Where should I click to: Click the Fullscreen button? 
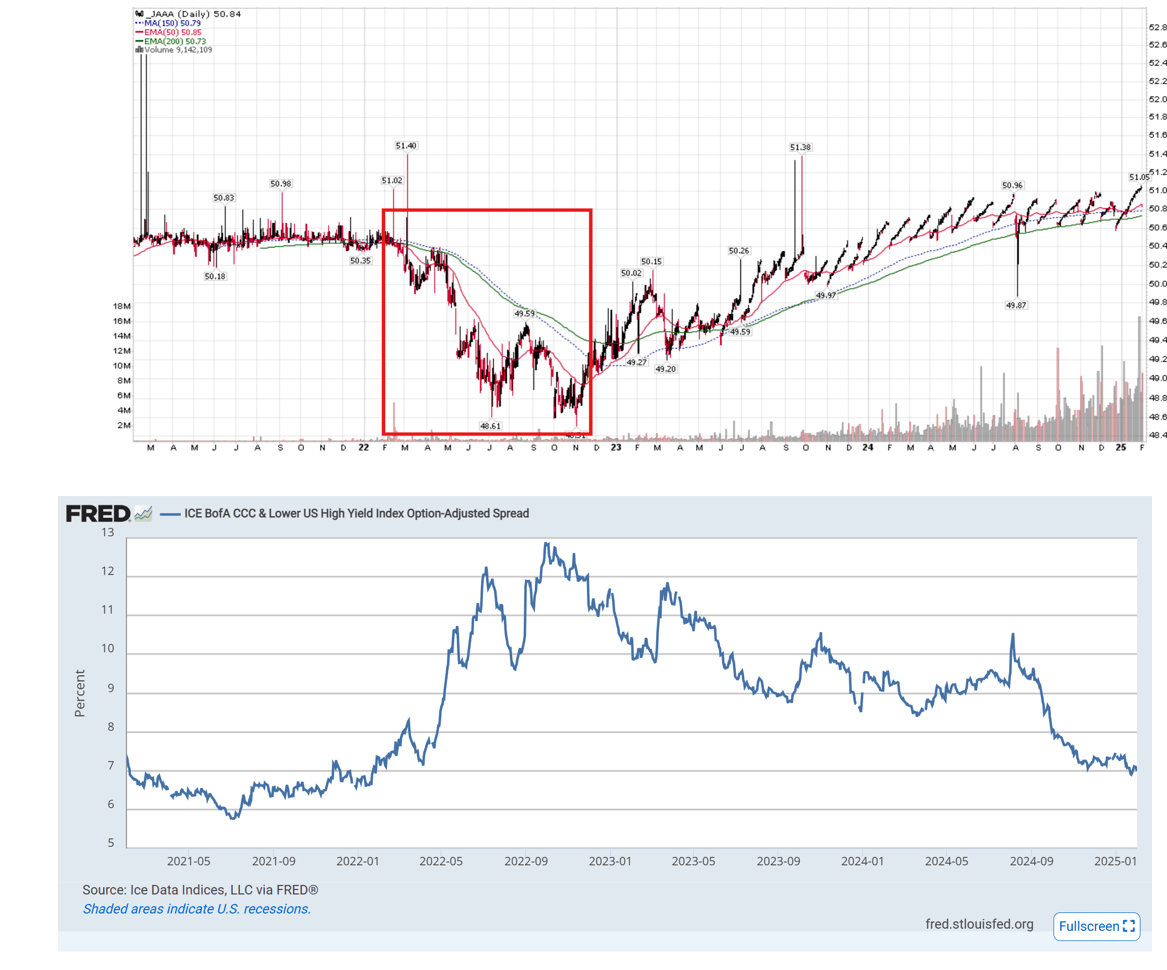pos(1096,926)
